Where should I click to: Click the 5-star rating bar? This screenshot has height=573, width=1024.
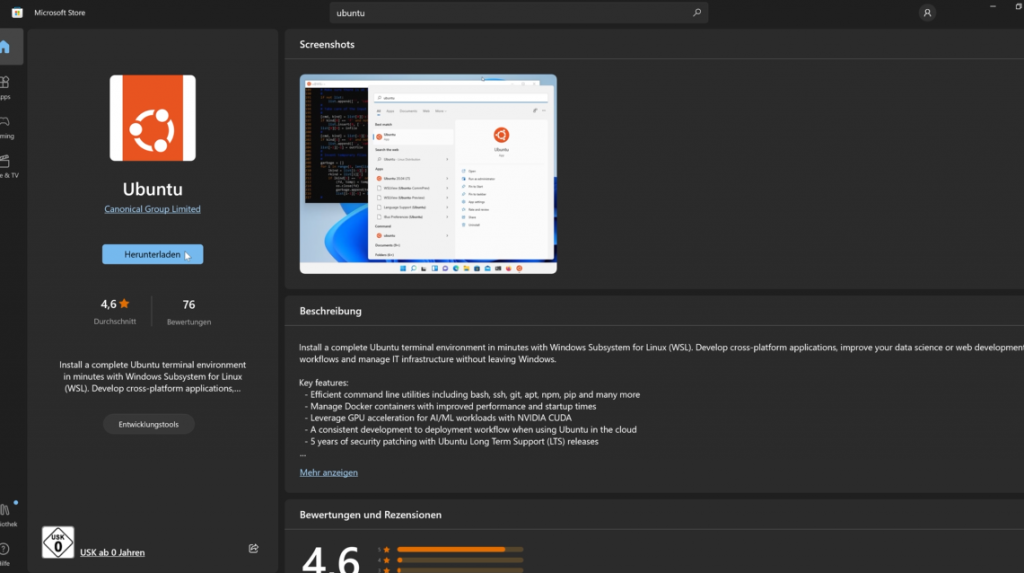coord(460,549)
